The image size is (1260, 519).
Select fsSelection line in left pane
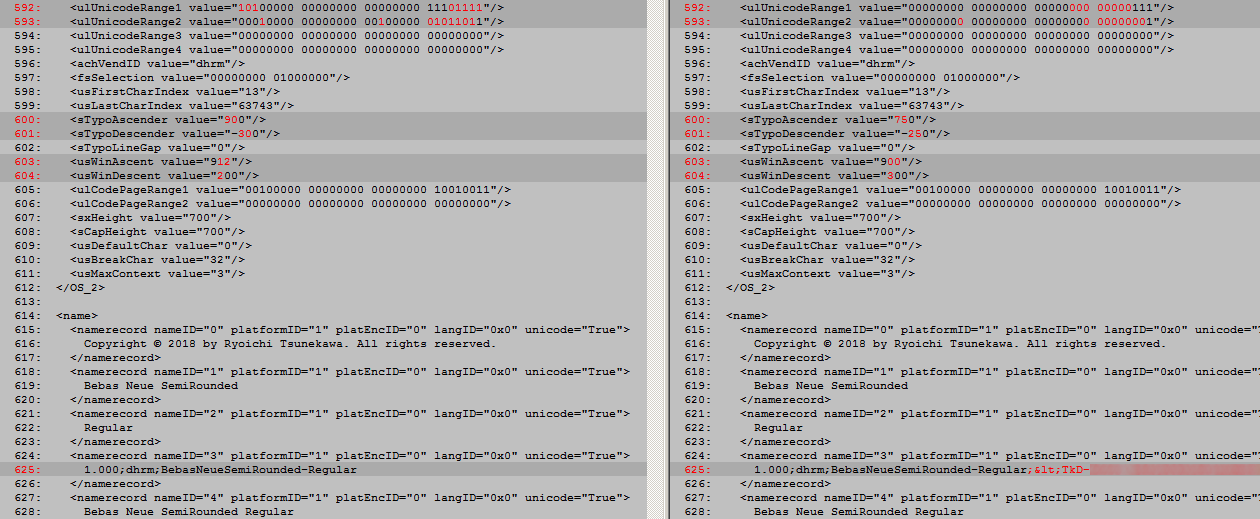(x=210, y=77)
